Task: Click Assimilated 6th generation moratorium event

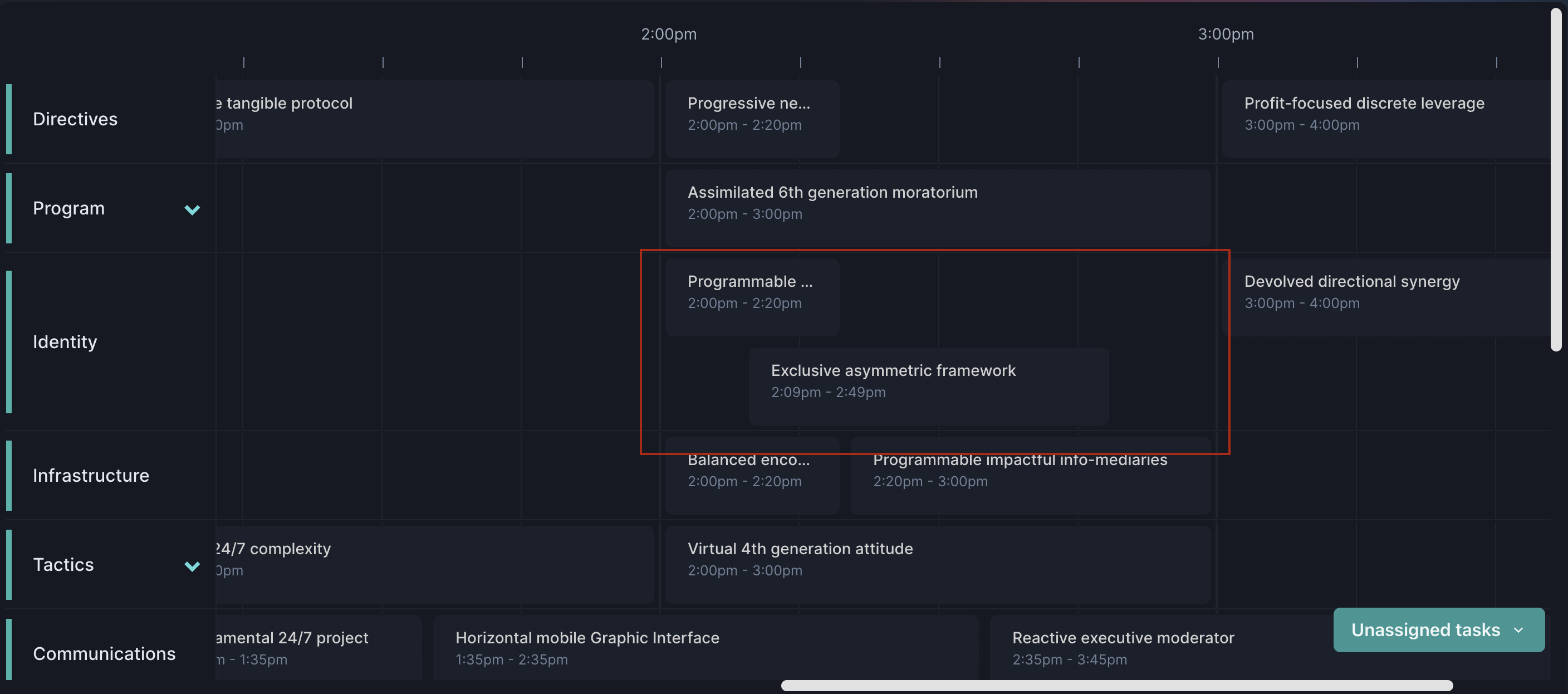Action: [x=937, y=208]
